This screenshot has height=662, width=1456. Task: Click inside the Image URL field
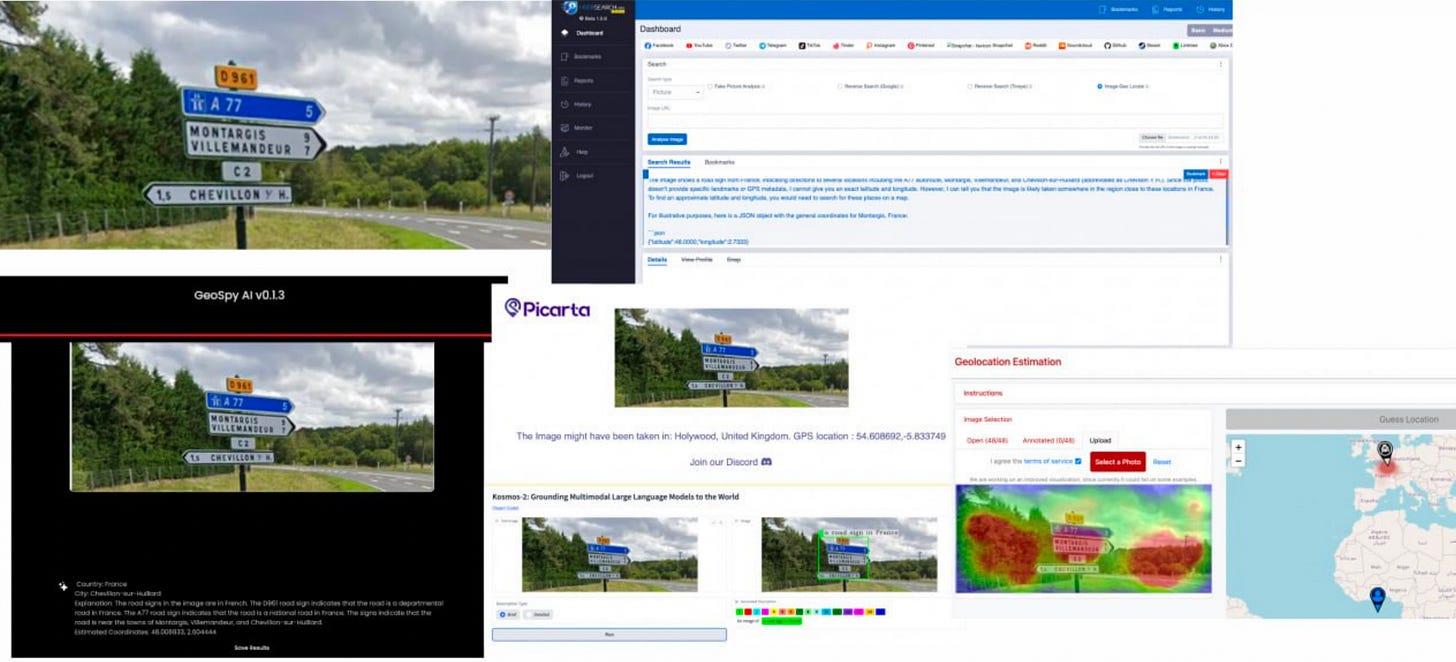pyautogui.click(x=934, y=120)
